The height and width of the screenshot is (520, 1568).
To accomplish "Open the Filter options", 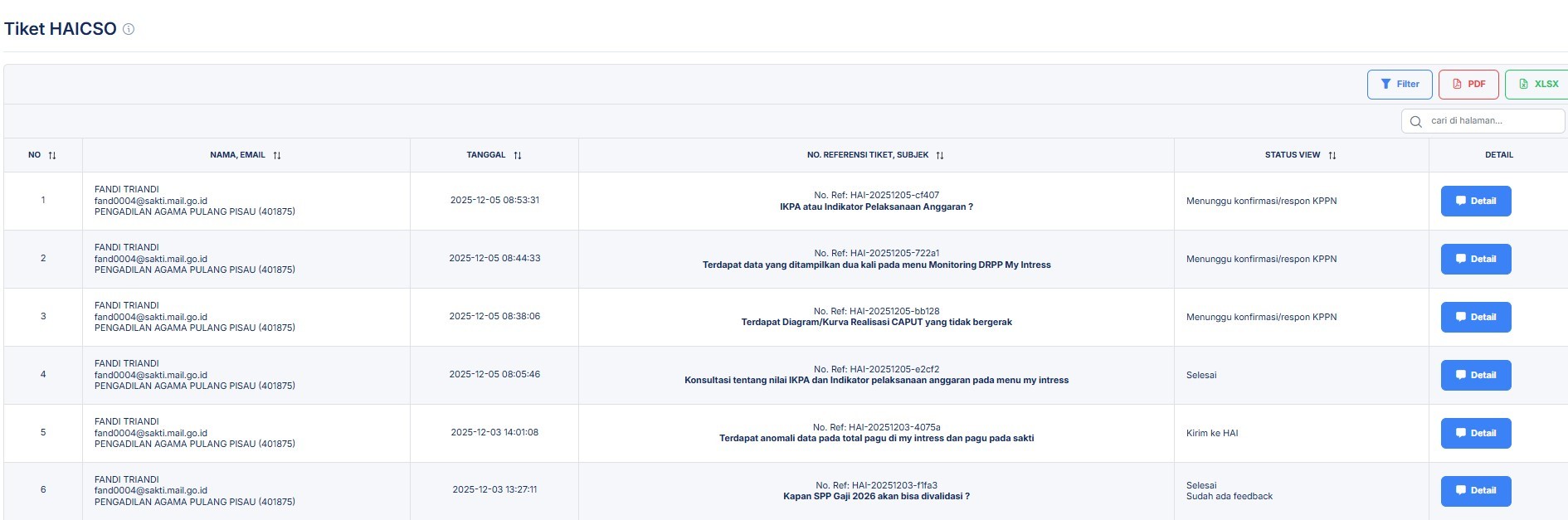I will (x=1399, y=84).
